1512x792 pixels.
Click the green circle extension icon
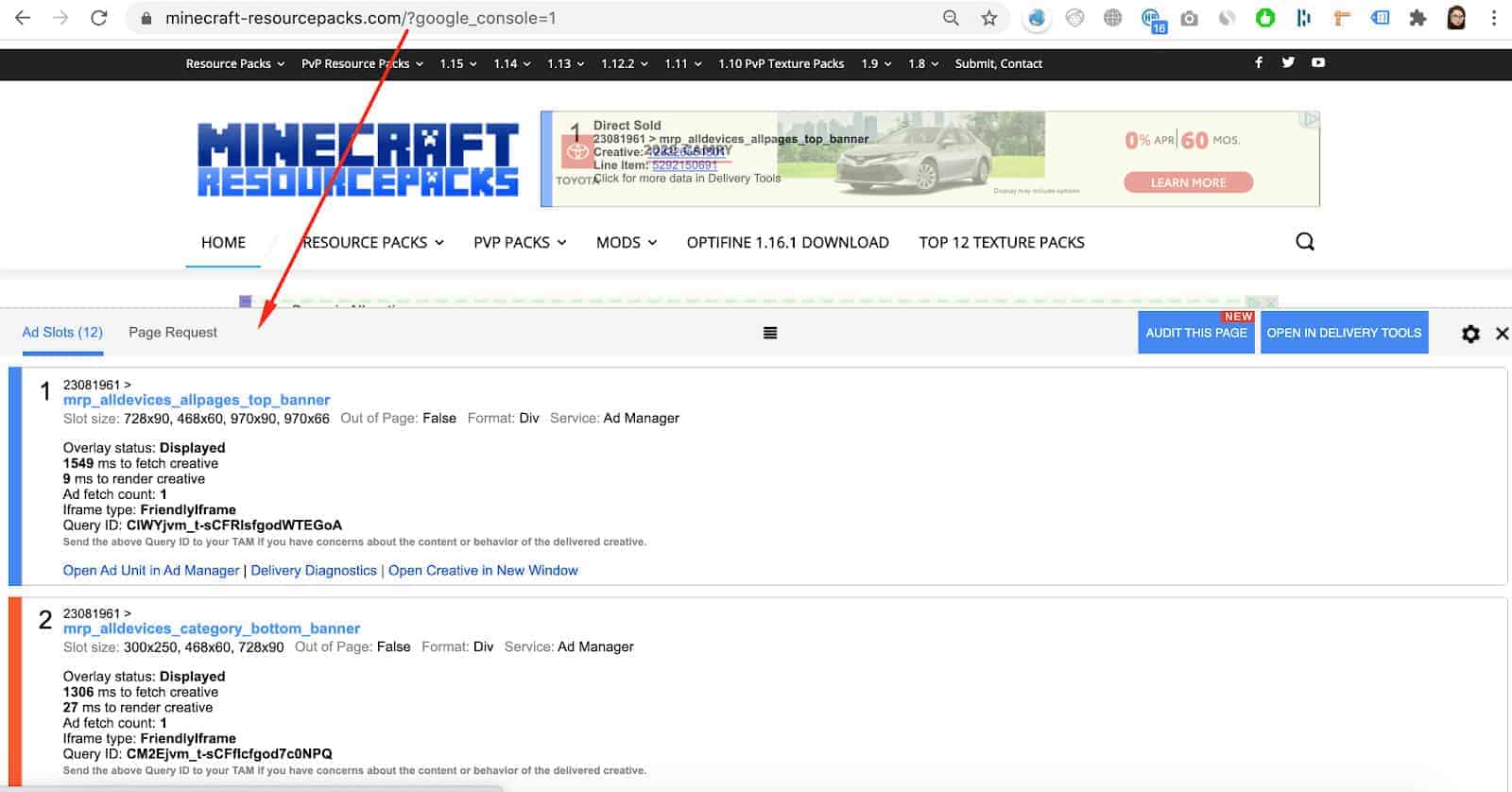coord(1264,18)
